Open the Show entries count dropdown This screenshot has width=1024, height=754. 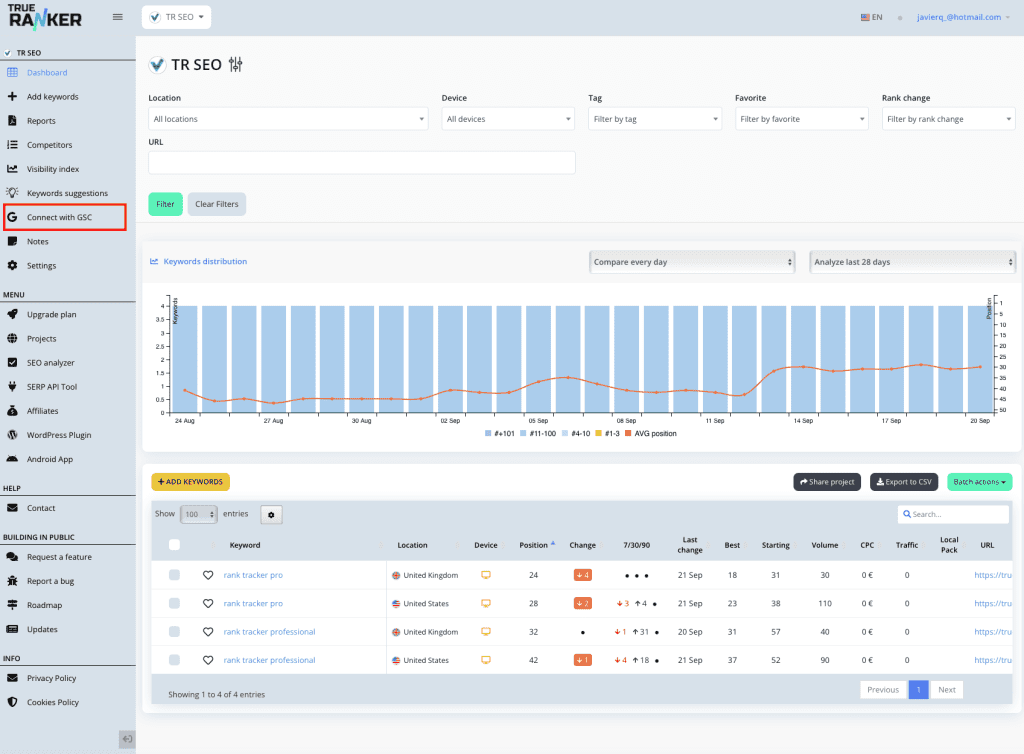click(x=199, y=514)
